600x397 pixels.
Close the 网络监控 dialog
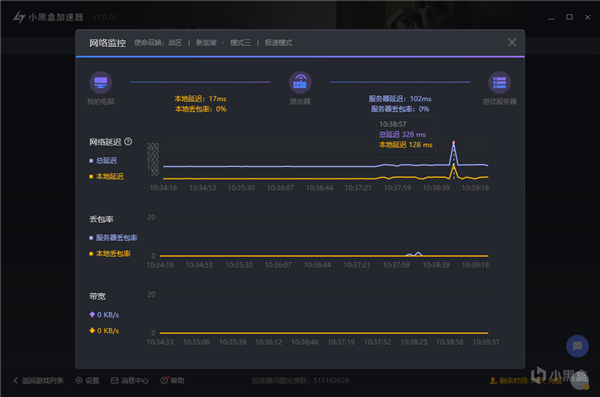pos(512,42)
